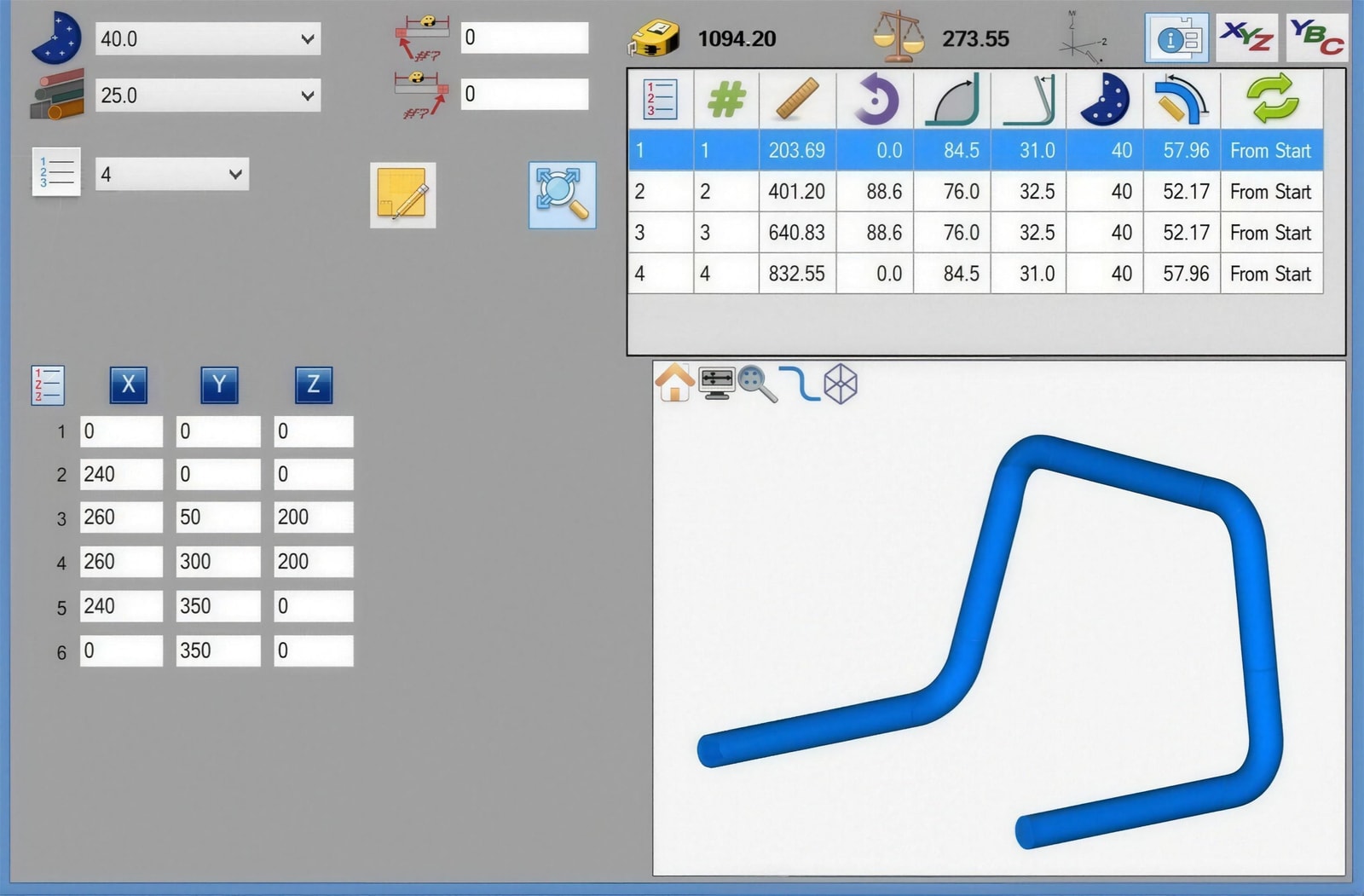Click the start trim measurement icon
The image size is (1364, 896).
pyautogui.click(x=423, y=38)
